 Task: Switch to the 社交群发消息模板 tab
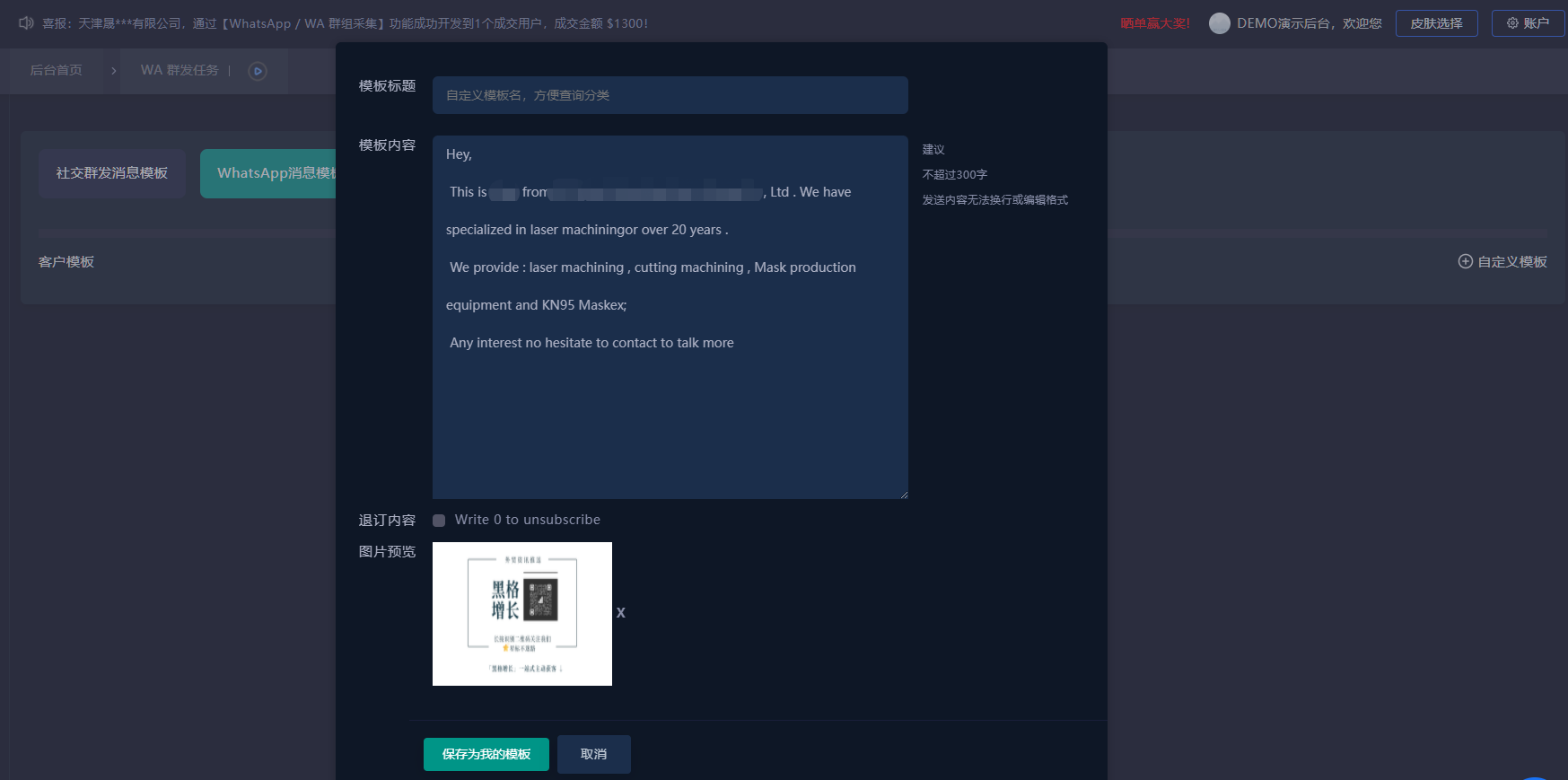[112, 173]
